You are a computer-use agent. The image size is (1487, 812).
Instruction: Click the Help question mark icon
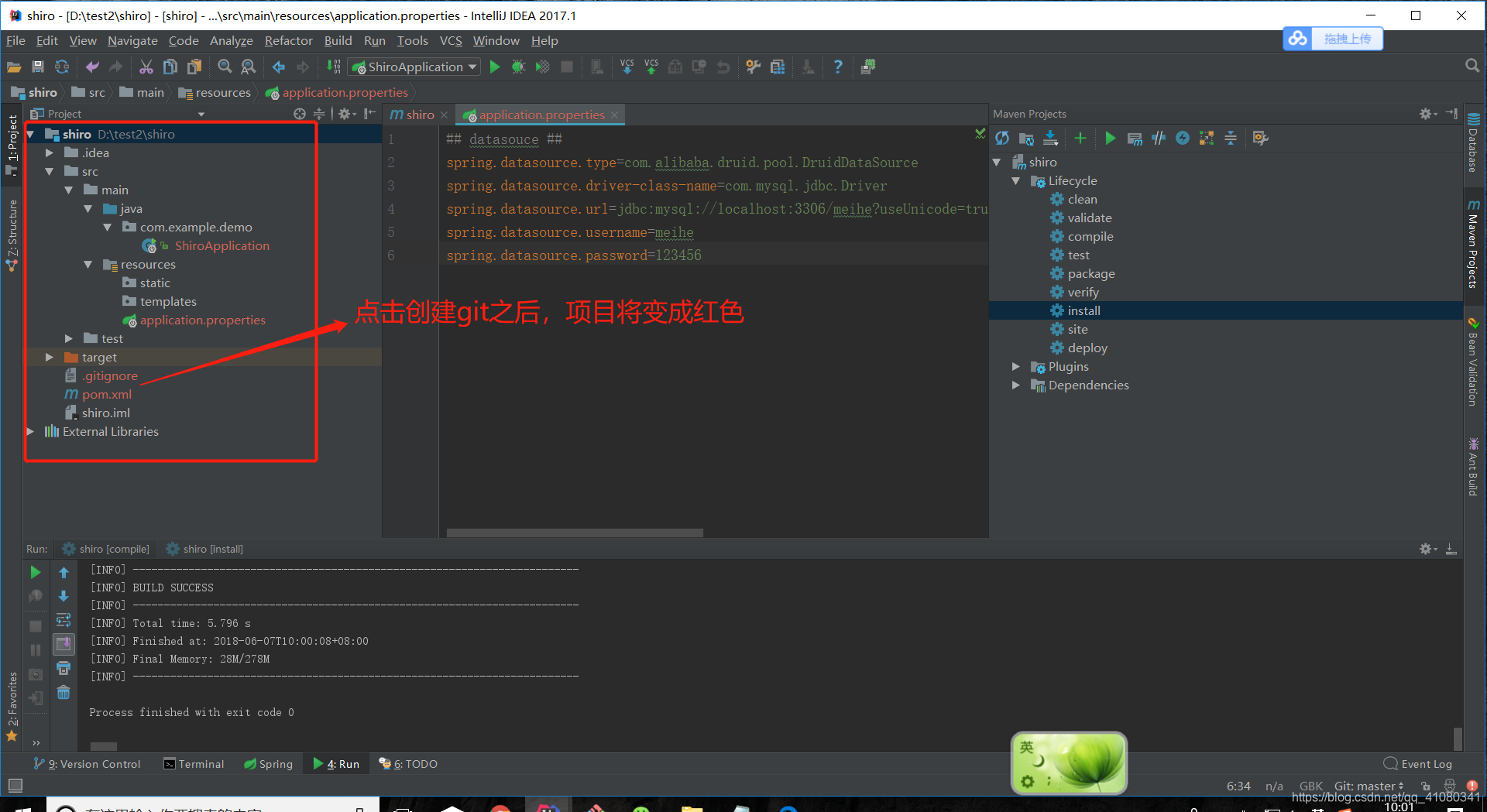click(838, 67)
